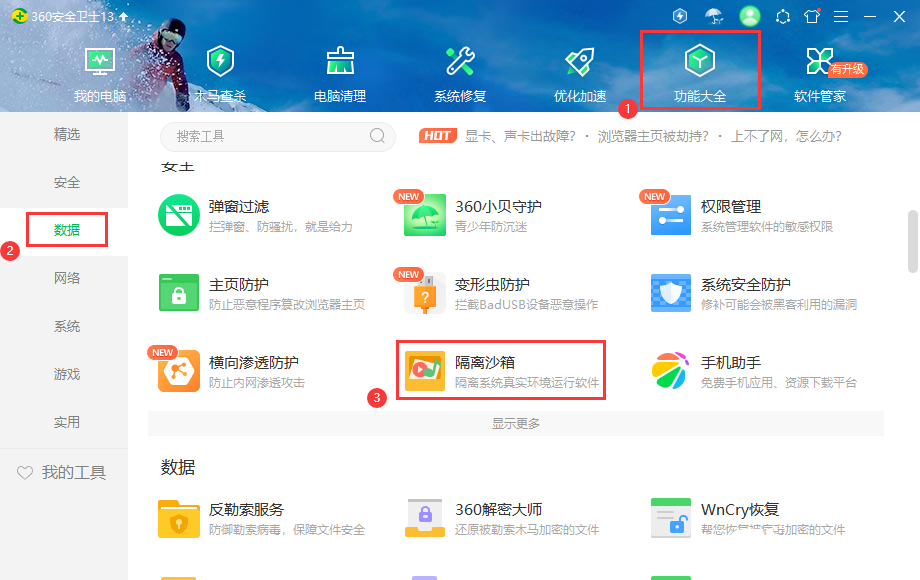Open 主页防护 homepage protection icon
This screenshot has width=920, height=580.
pos(179,293)
